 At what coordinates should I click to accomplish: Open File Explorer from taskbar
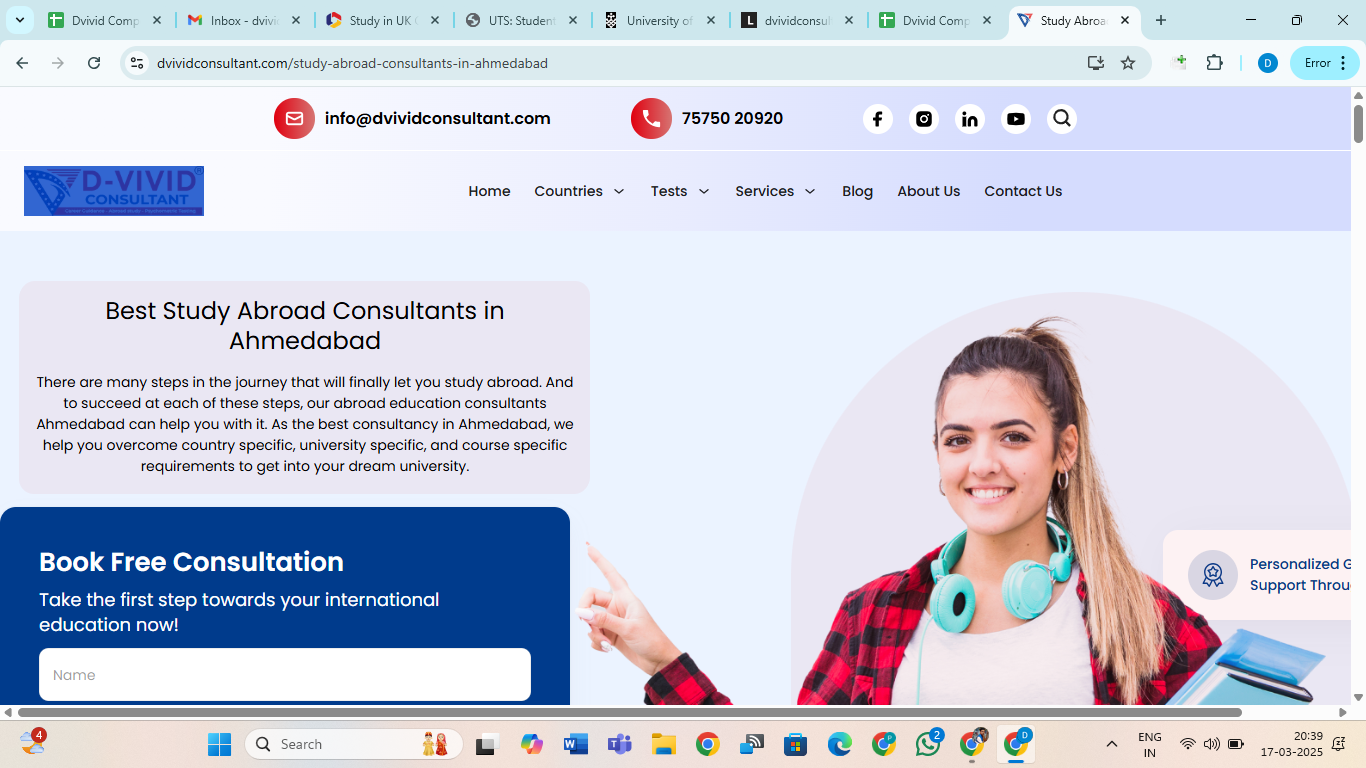(x=663, y=744)
